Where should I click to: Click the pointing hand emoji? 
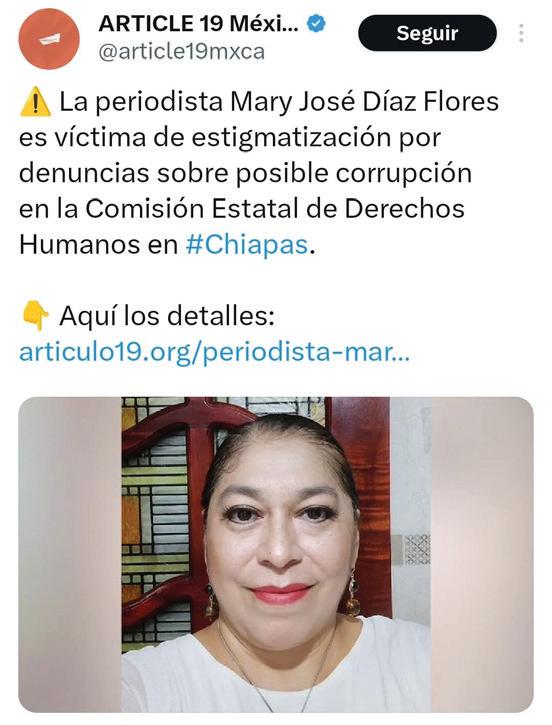(36, 315)
